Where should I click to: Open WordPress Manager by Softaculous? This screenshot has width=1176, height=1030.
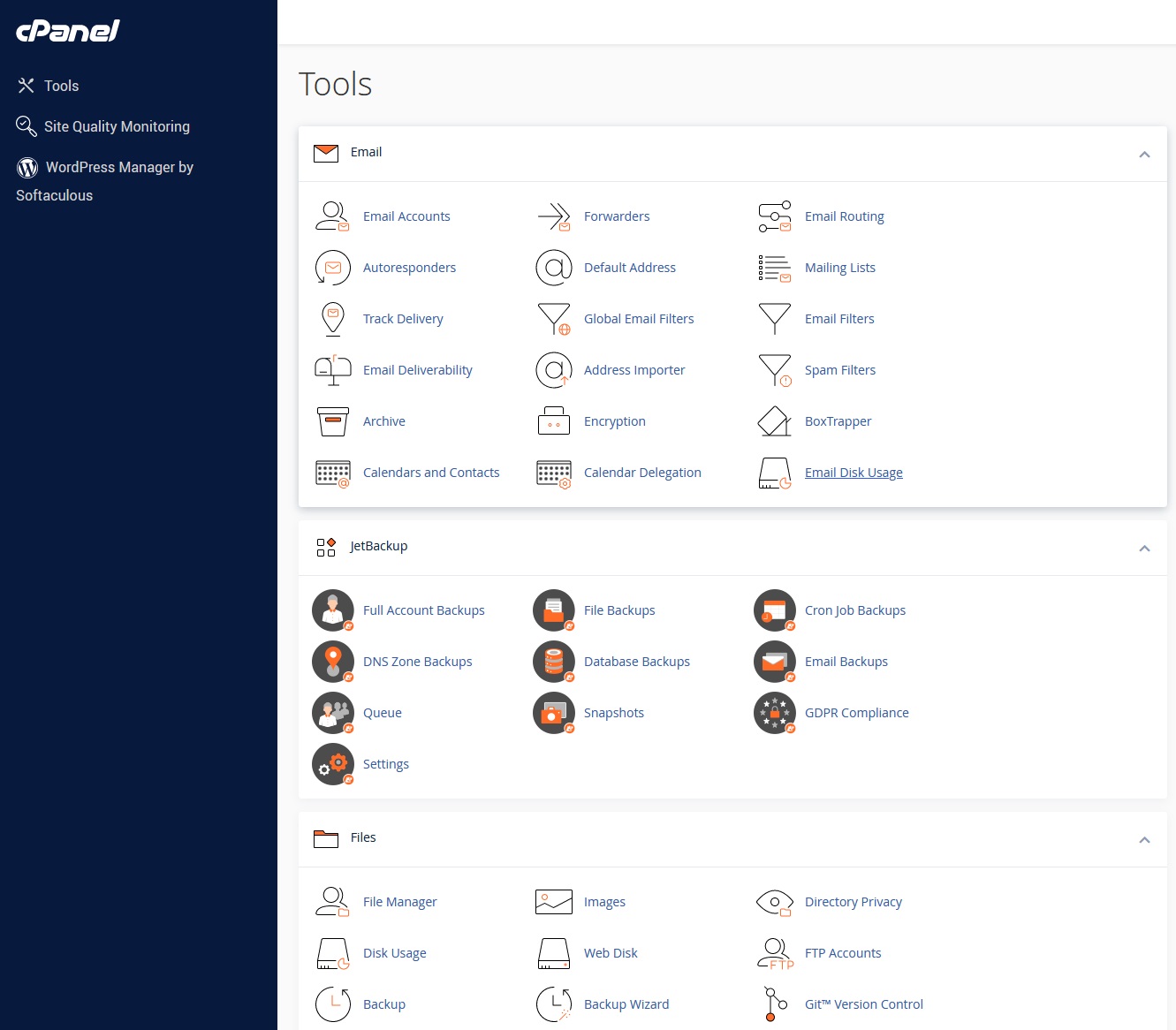click(x=118, y=168)
